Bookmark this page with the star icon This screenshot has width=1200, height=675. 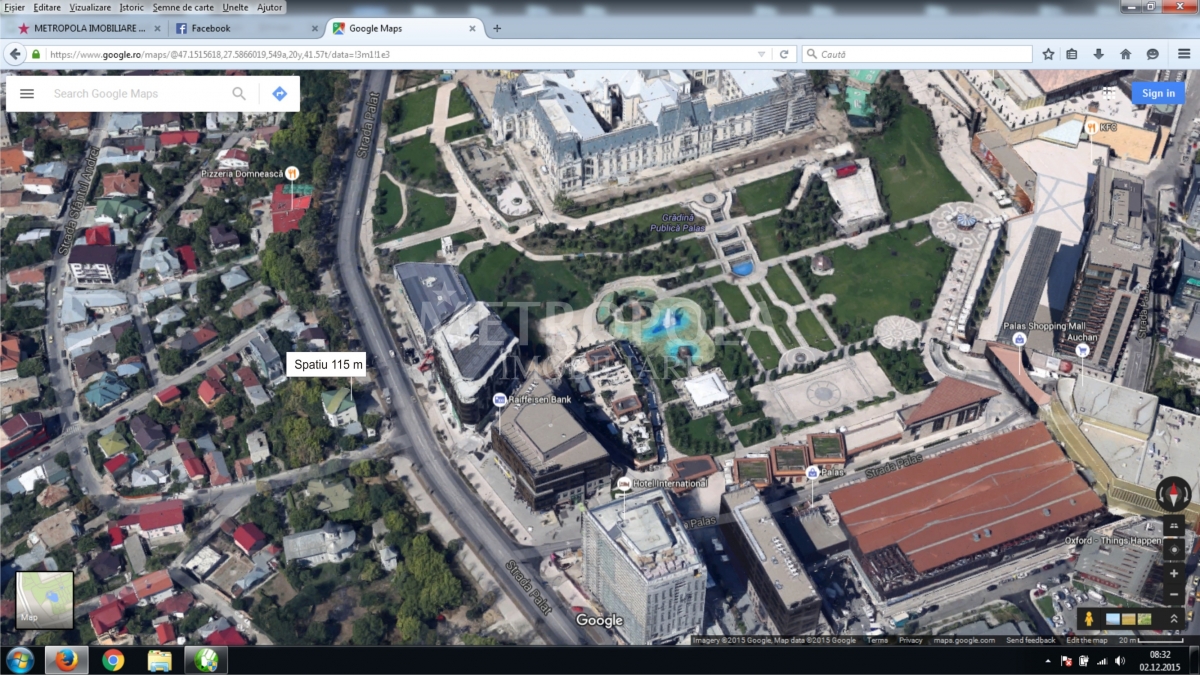pos(1048,54)
